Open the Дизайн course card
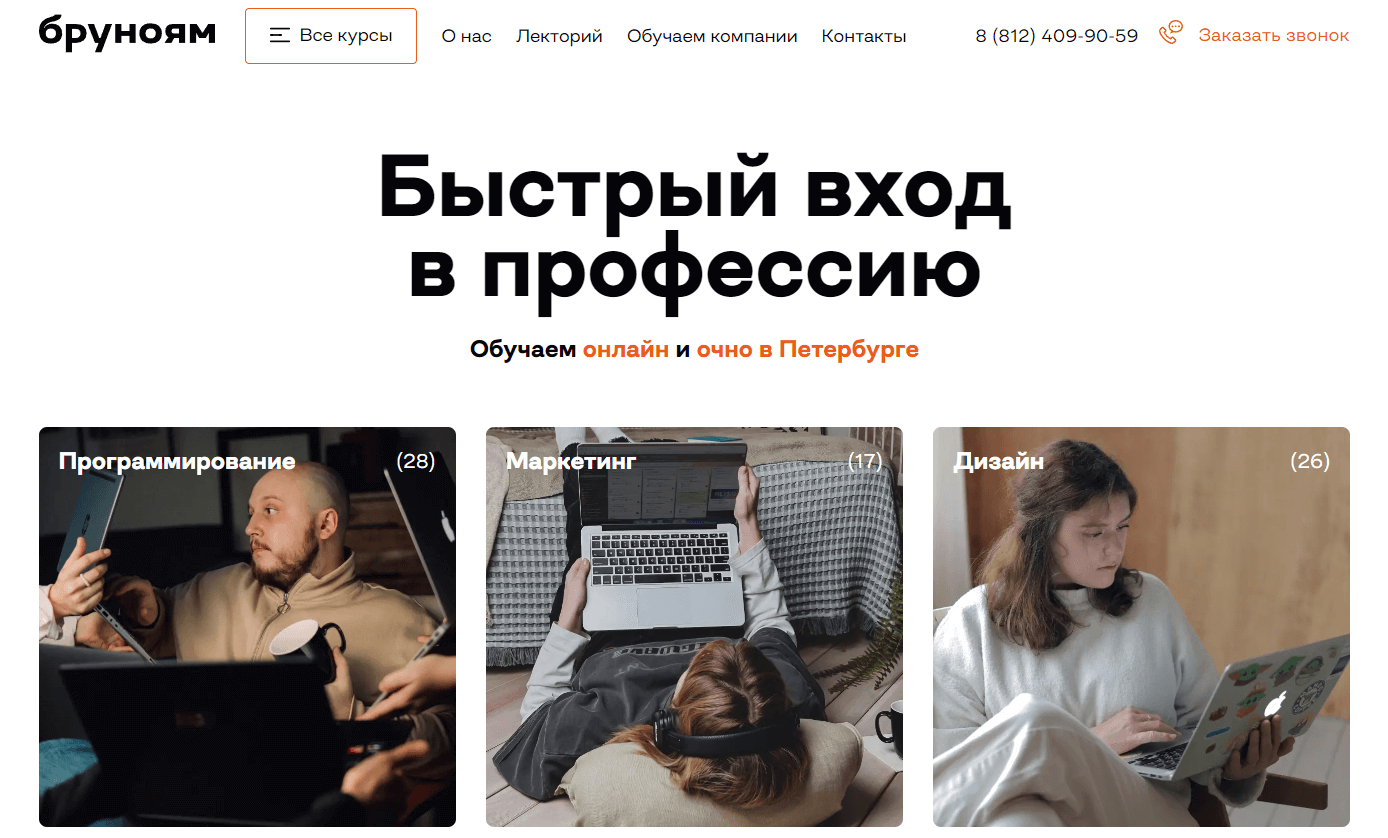 click(x=1141, y=627)
